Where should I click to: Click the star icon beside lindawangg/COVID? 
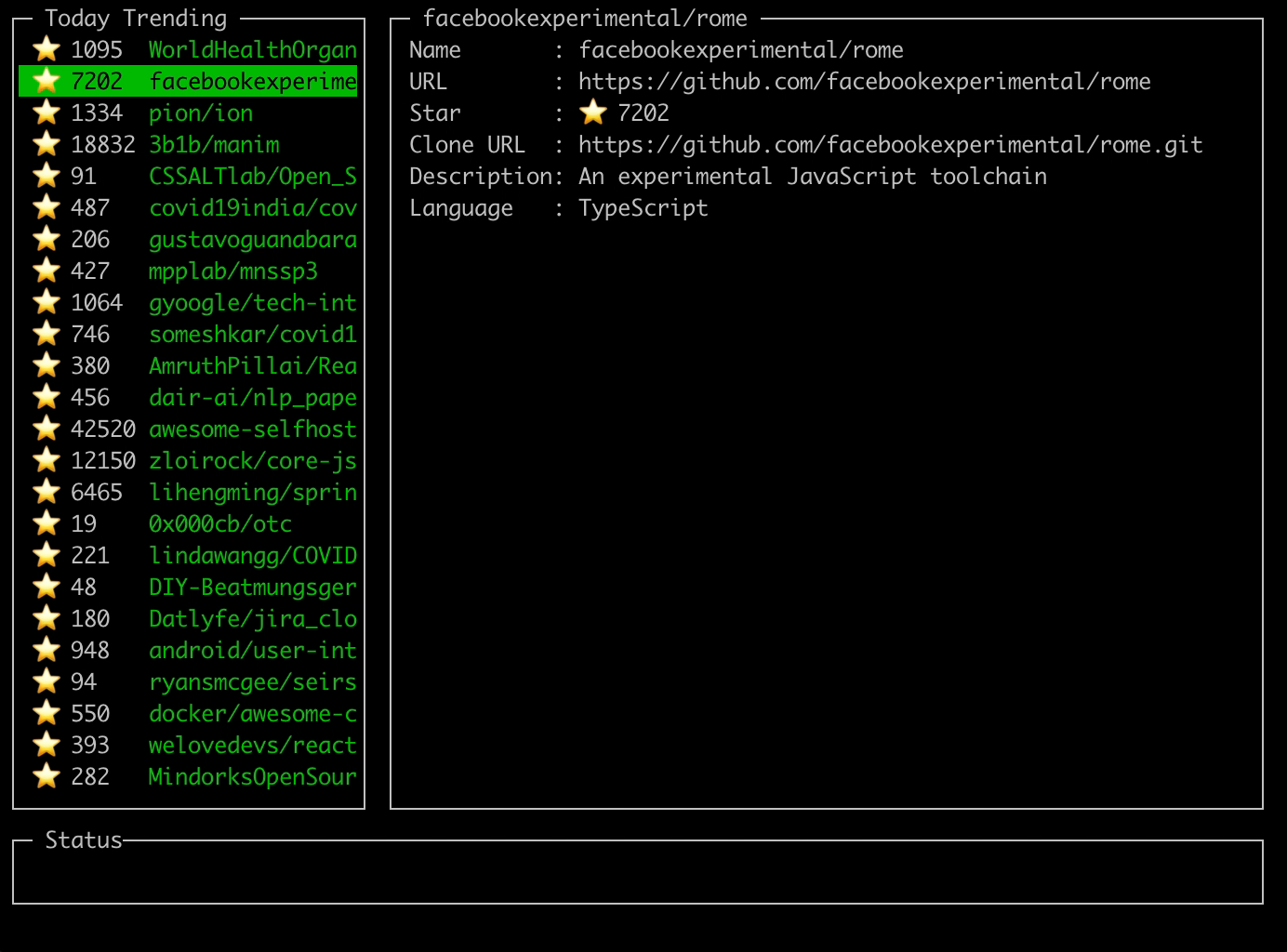(46, 555)
